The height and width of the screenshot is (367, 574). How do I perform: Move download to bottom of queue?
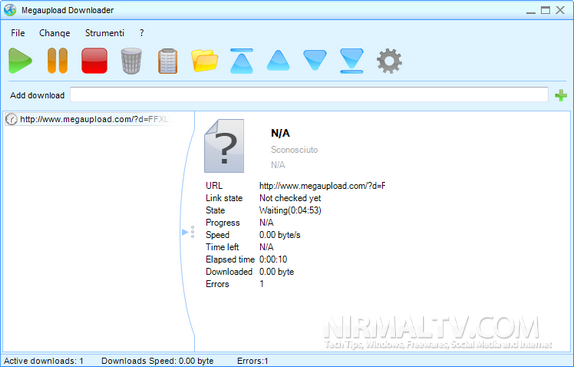click(x=351, y=61)
